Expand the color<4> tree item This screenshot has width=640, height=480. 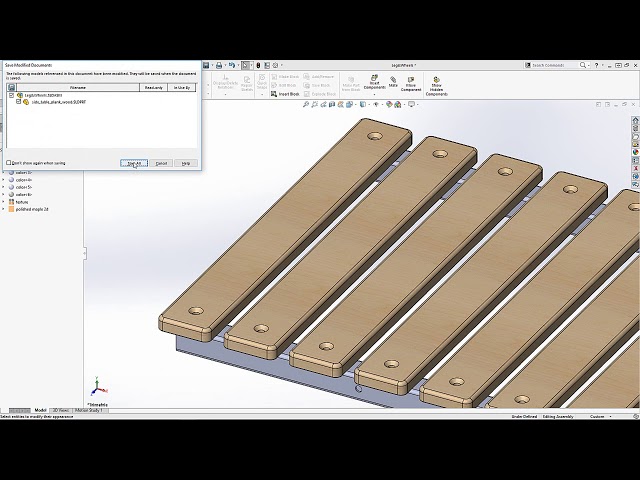[4, 180]
